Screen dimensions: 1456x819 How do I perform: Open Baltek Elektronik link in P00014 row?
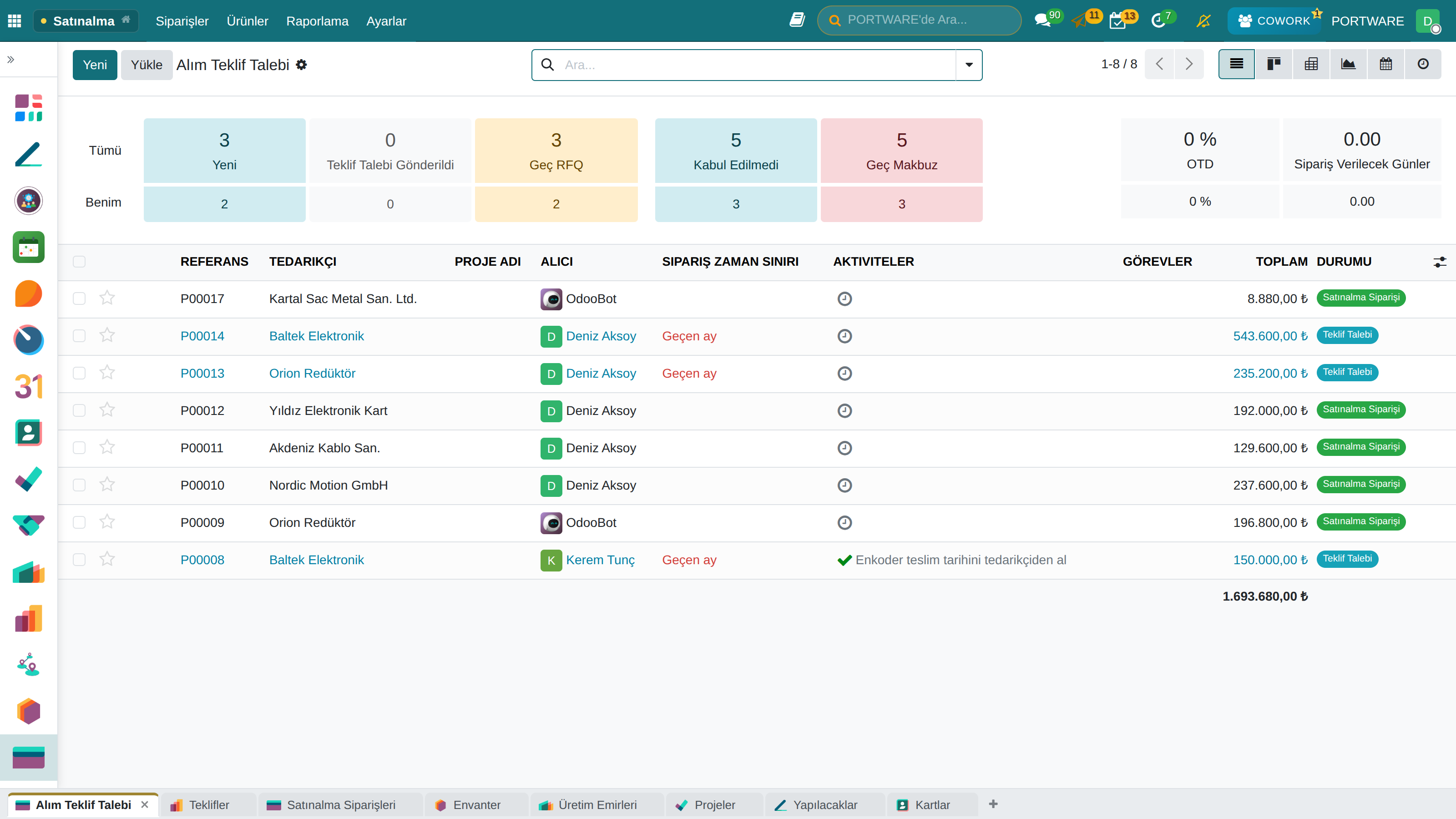(317, 336)
